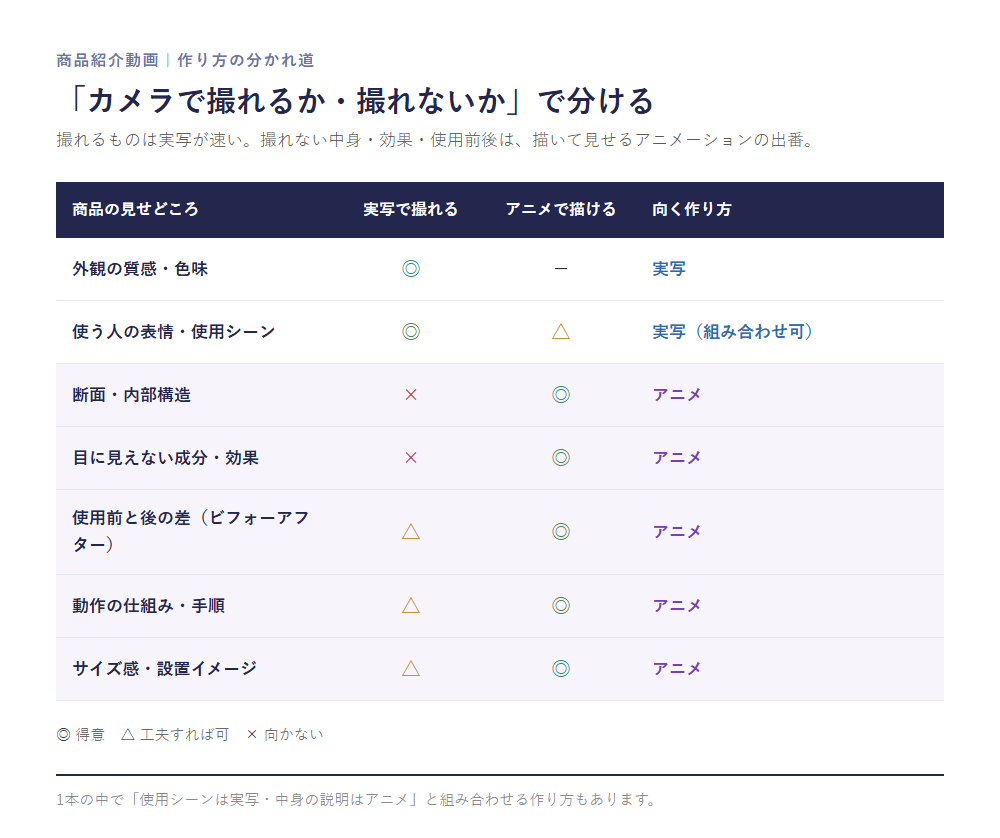Click the 商品紹介動画 breadcrumb text
Viewport: 1000px width, 838px height.
[107, 61]
